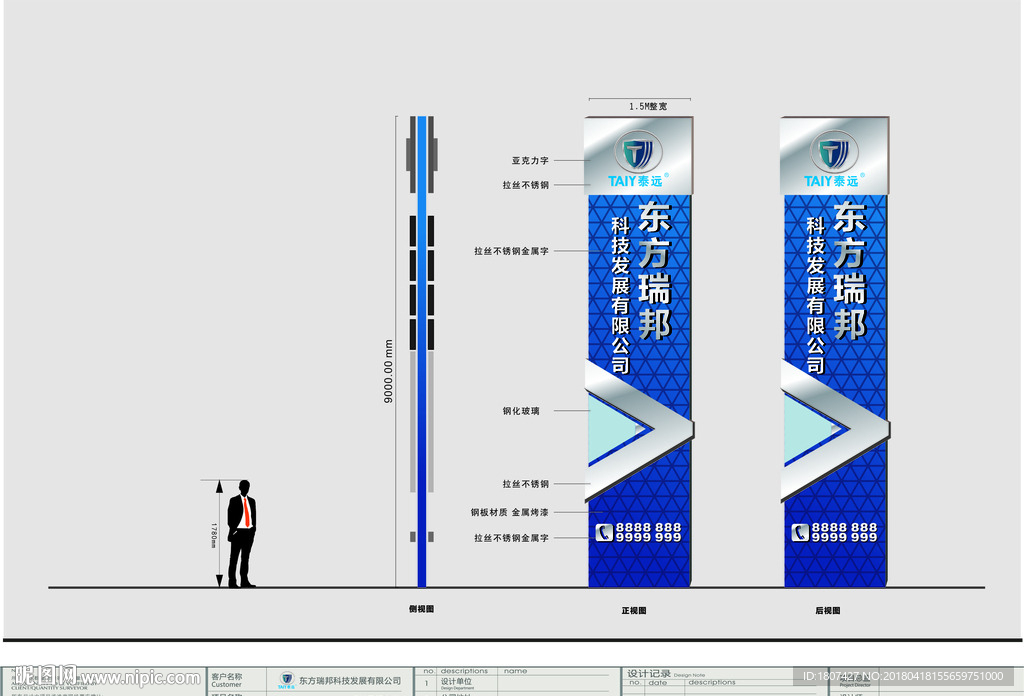Click phone number '8888 888' on the rear view pillar
This screenshot has height=696, width=1024.
pyautogui.click(x=844, y=527)
